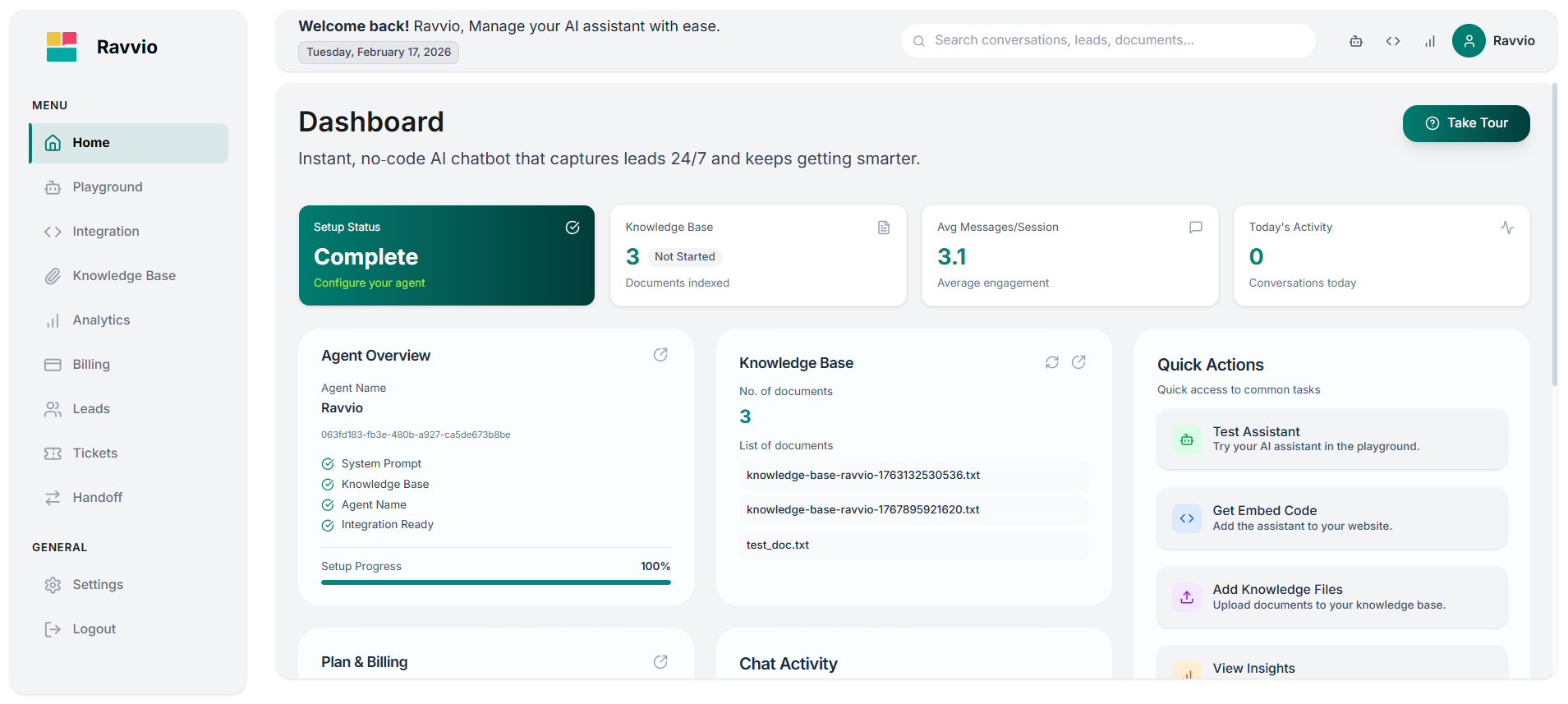Viewport: 1568px width, 704px height.
Task: Click the Setup Progress bar
Action: 495,582
